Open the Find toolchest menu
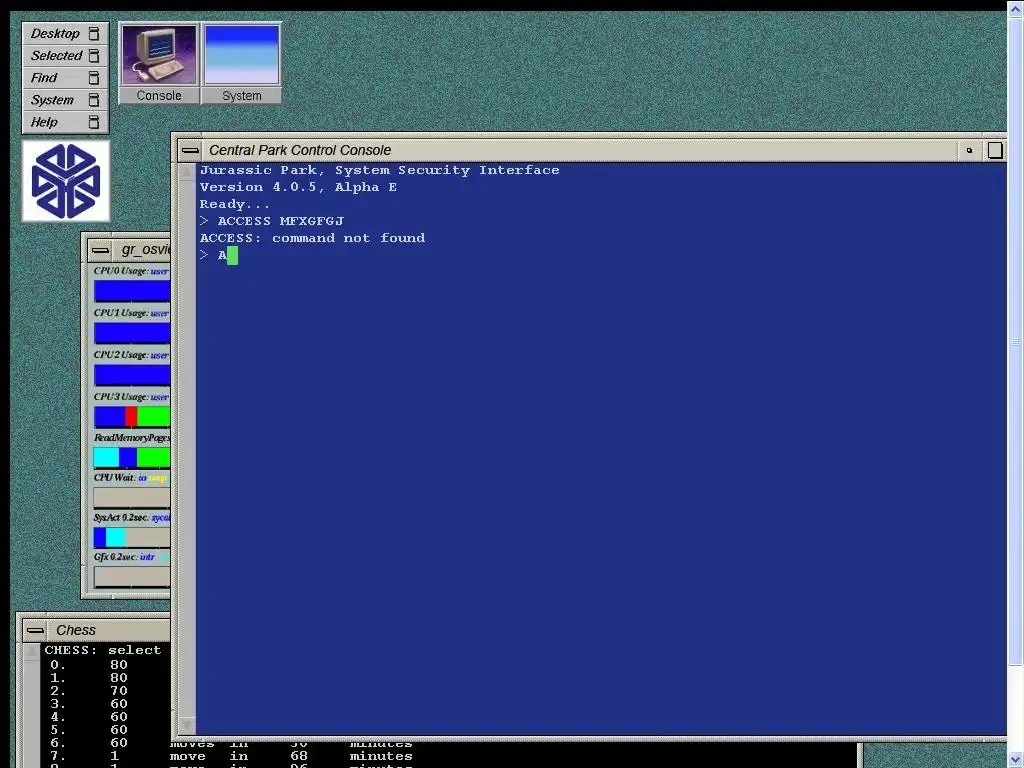The width and height of the screenshot is (1024, 768). pos(65,78)
